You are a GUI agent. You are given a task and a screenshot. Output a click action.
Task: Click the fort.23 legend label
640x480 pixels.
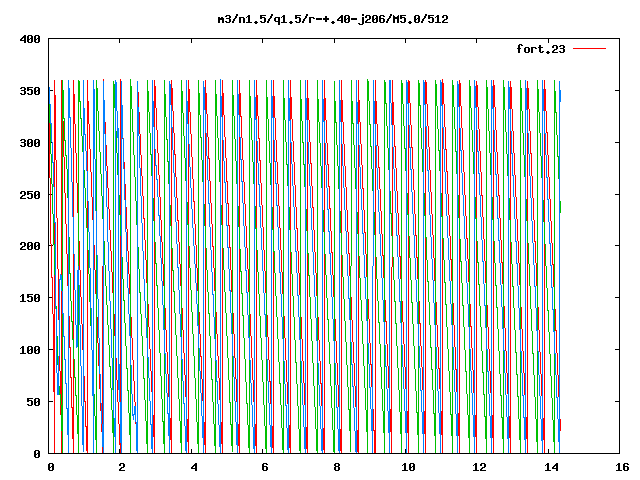[x=541, y=49]
